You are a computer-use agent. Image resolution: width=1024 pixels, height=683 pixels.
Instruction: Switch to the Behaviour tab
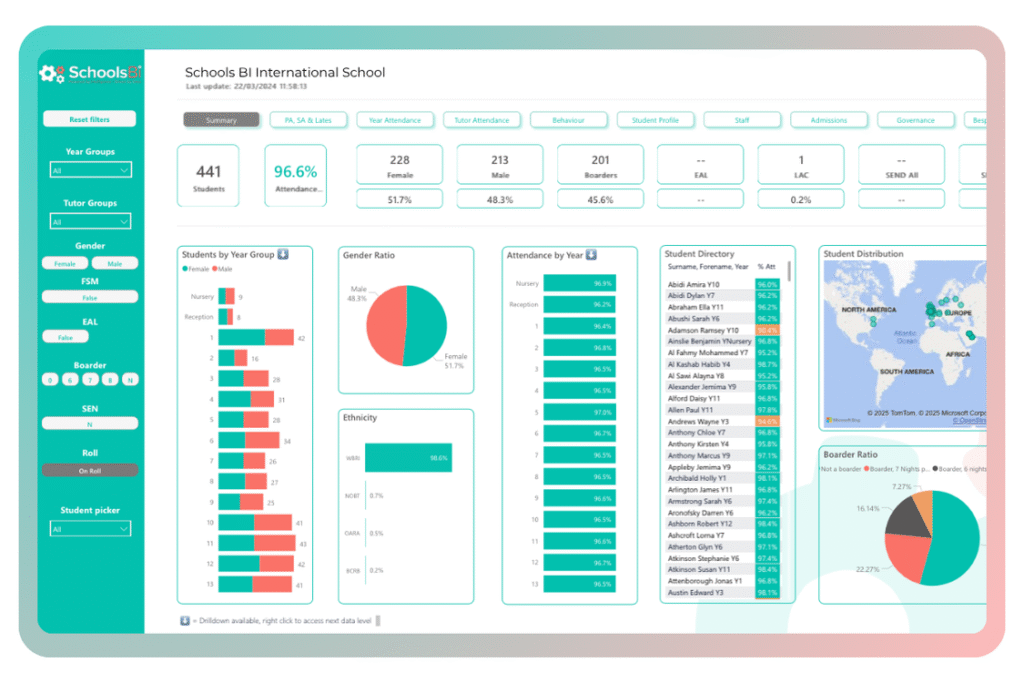(x=569, y=120)
